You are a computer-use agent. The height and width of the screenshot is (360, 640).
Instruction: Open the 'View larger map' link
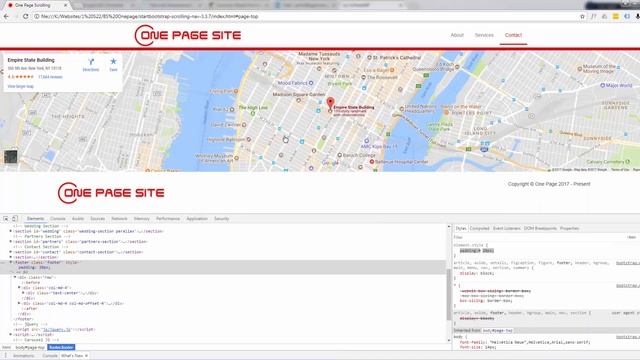pos(20,87)
